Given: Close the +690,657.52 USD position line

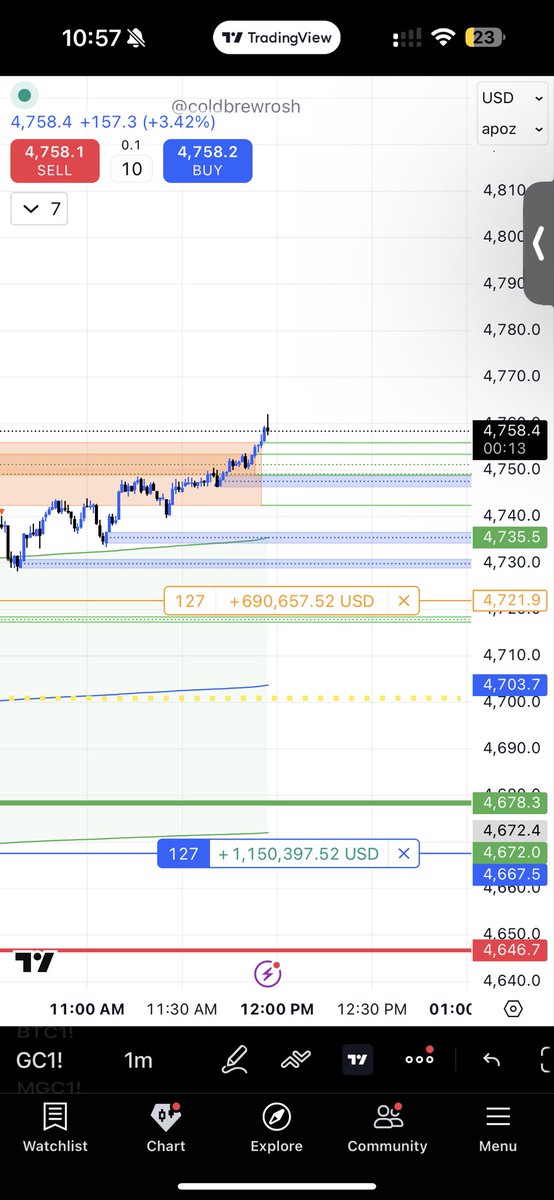Looking at the screenshot, I should pos(404,601).
